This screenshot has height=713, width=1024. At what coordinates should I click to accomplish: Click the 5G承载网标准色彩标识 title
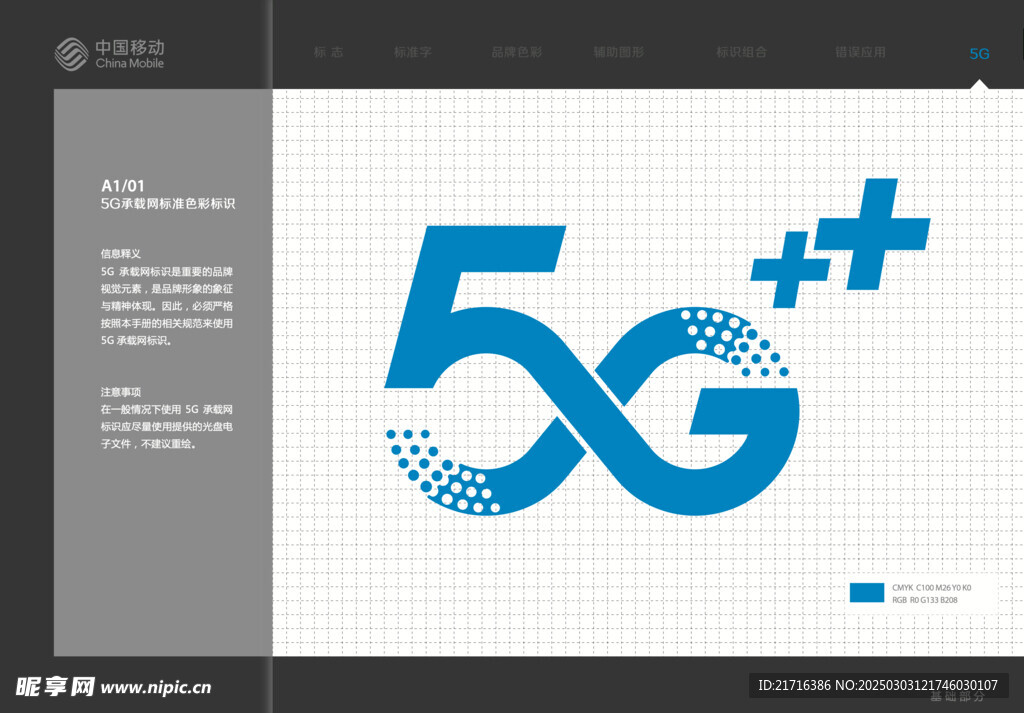[168, 204]
